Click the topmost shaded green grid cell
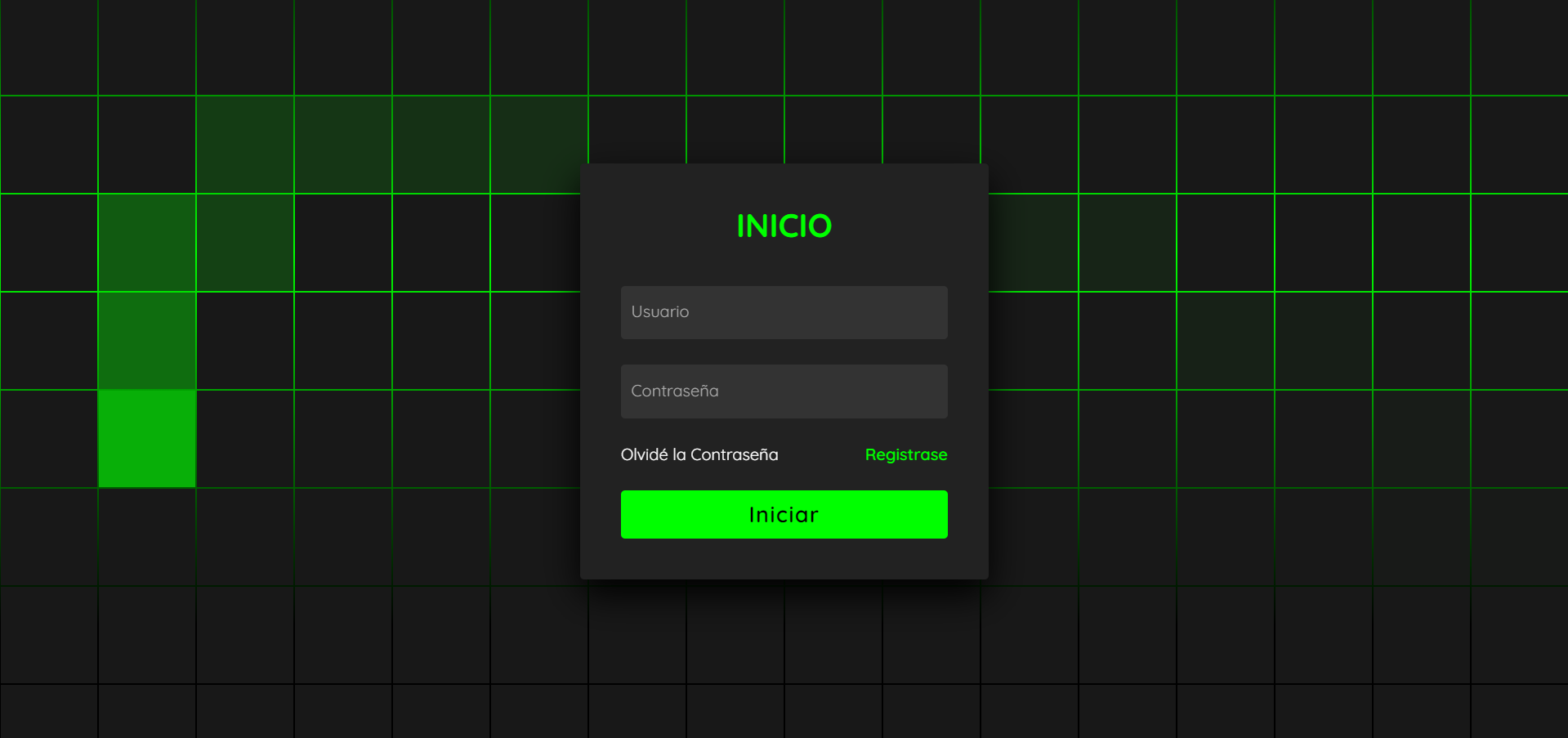 click(245, 145)
